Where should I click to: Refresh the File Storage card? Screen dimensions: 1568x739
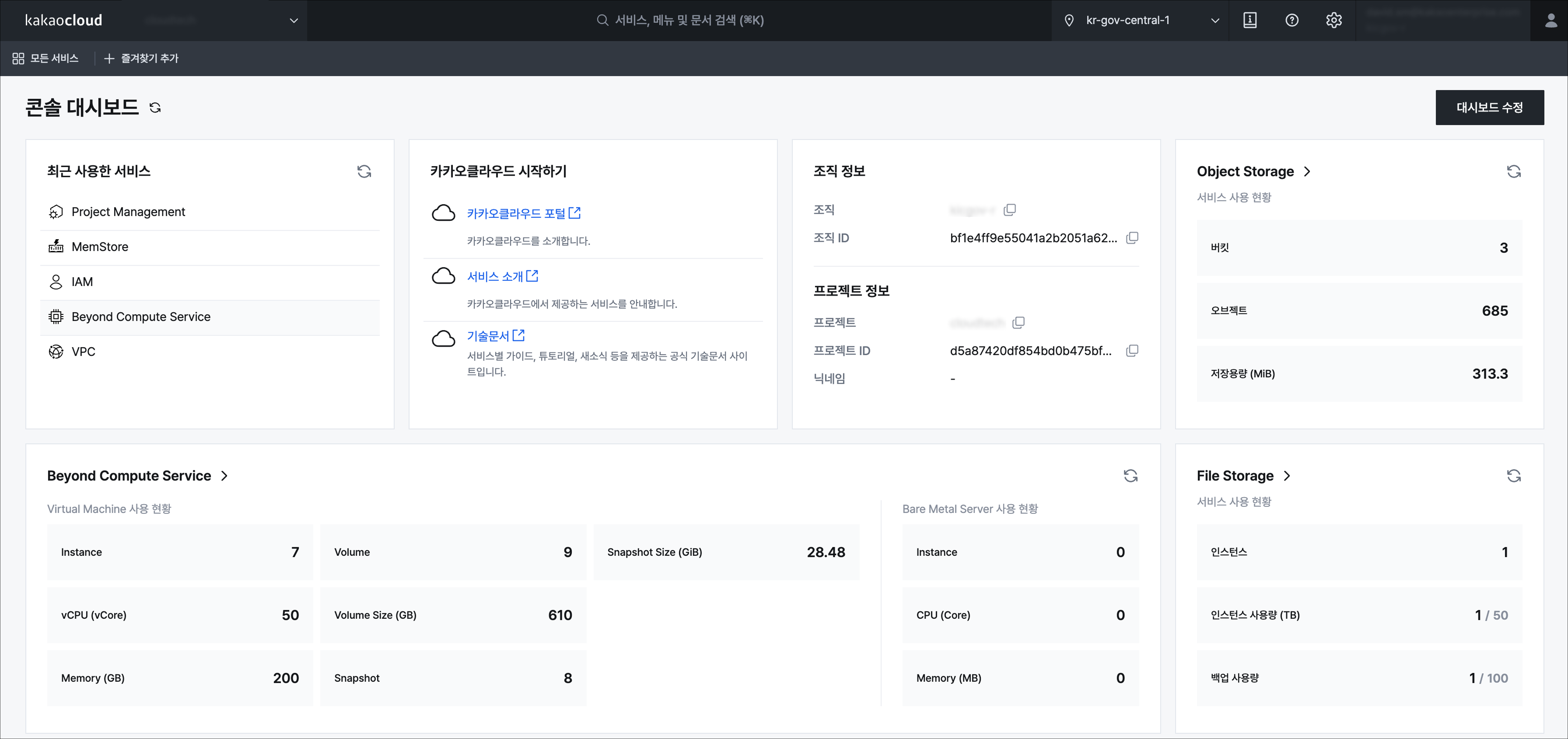(x=1514, y=476)
